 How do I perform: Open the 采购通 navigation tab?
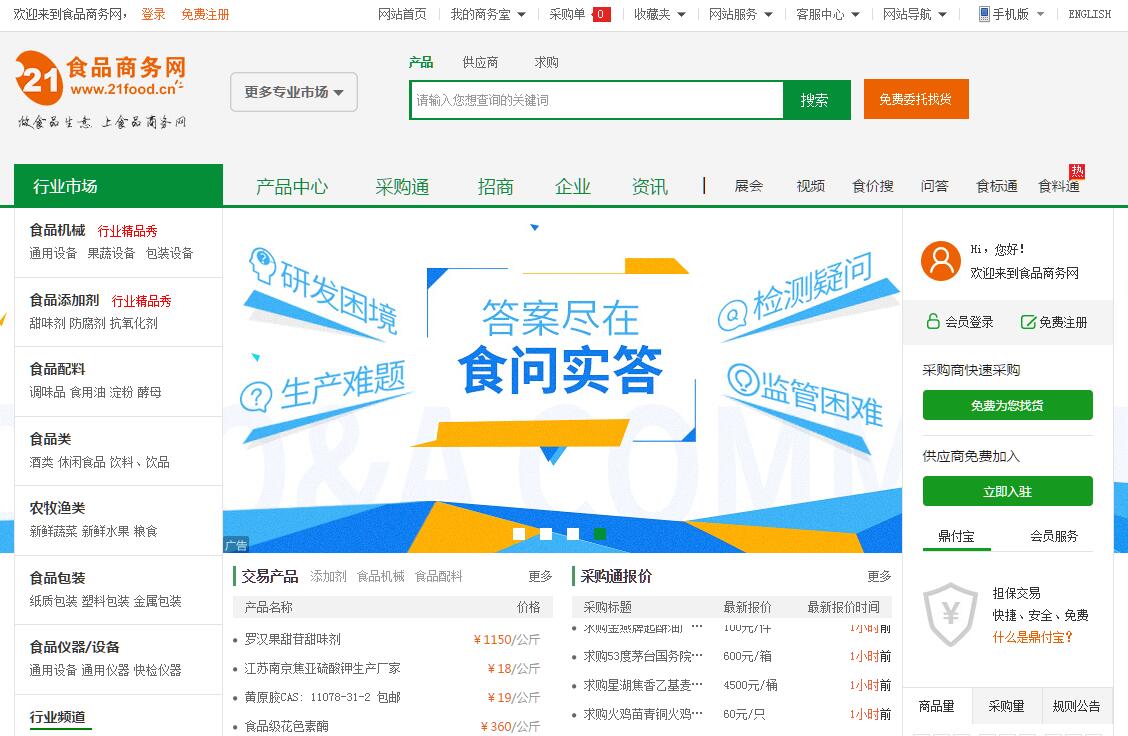pos(402,187)
